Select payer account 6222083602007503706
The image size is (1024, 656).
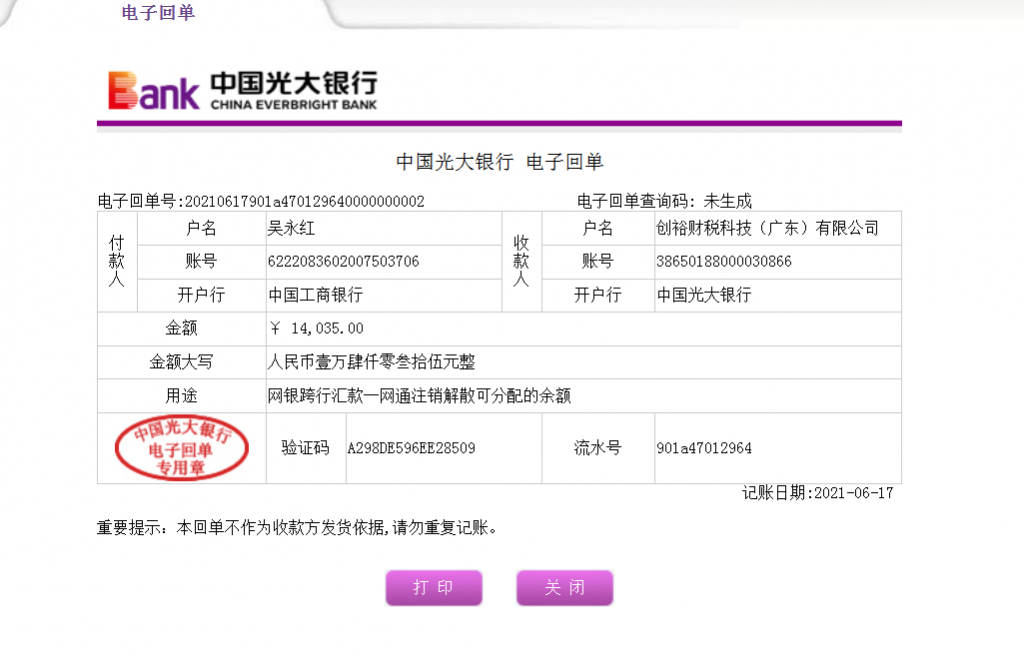(344, 261)
